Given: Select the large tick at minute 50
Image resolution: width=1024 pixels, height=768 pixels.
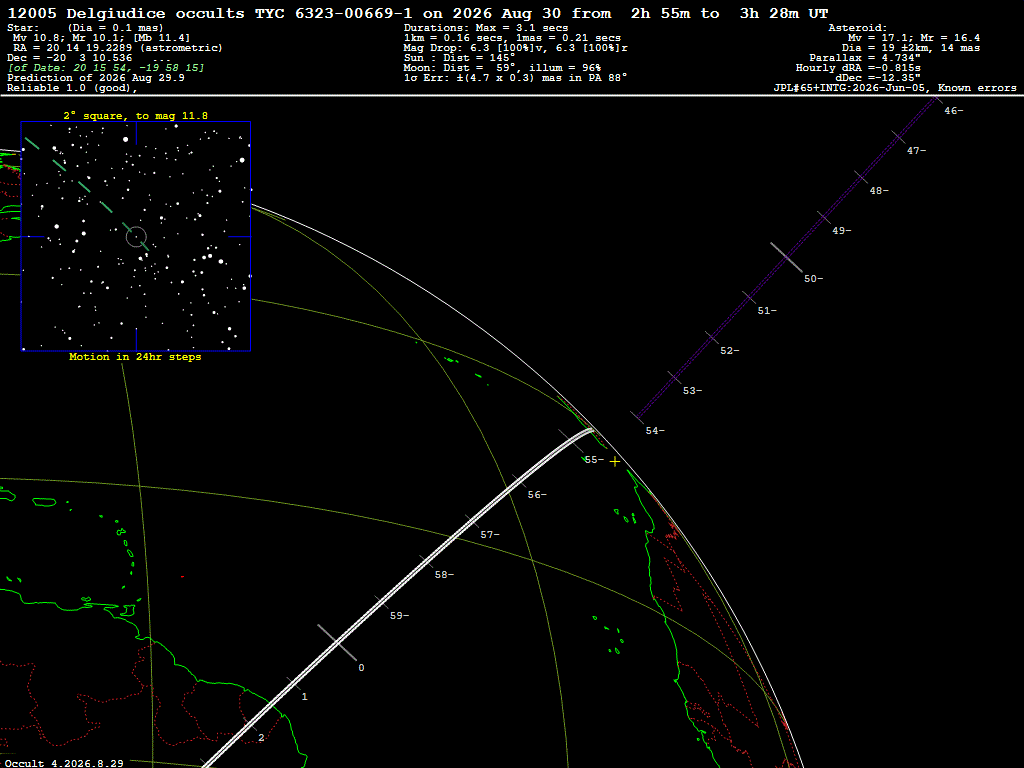Looking at the screenshot, I should (x=786, y=257).
